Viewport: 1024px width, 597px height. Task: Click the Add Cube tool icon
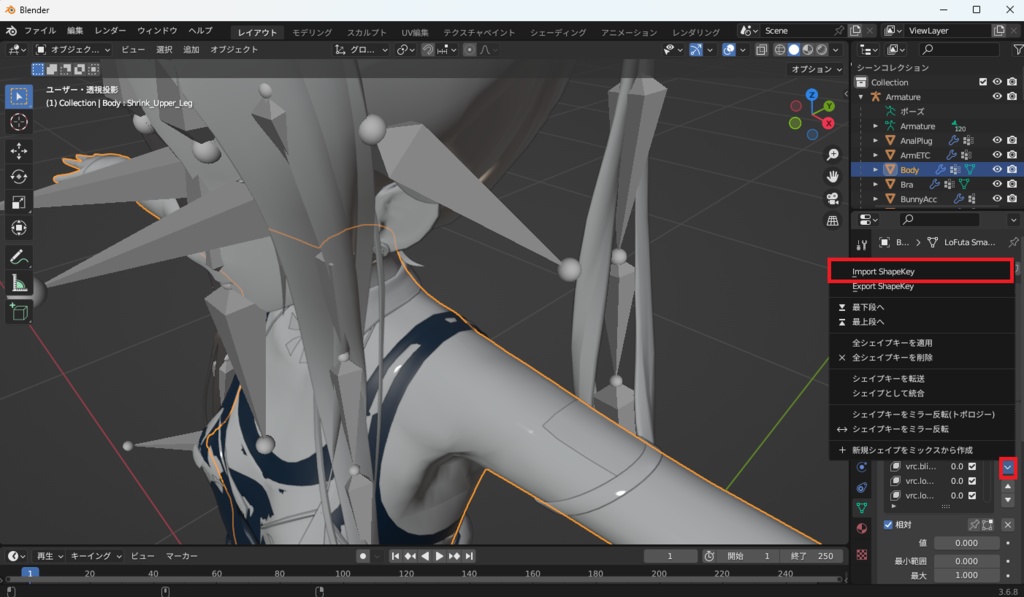19,312
